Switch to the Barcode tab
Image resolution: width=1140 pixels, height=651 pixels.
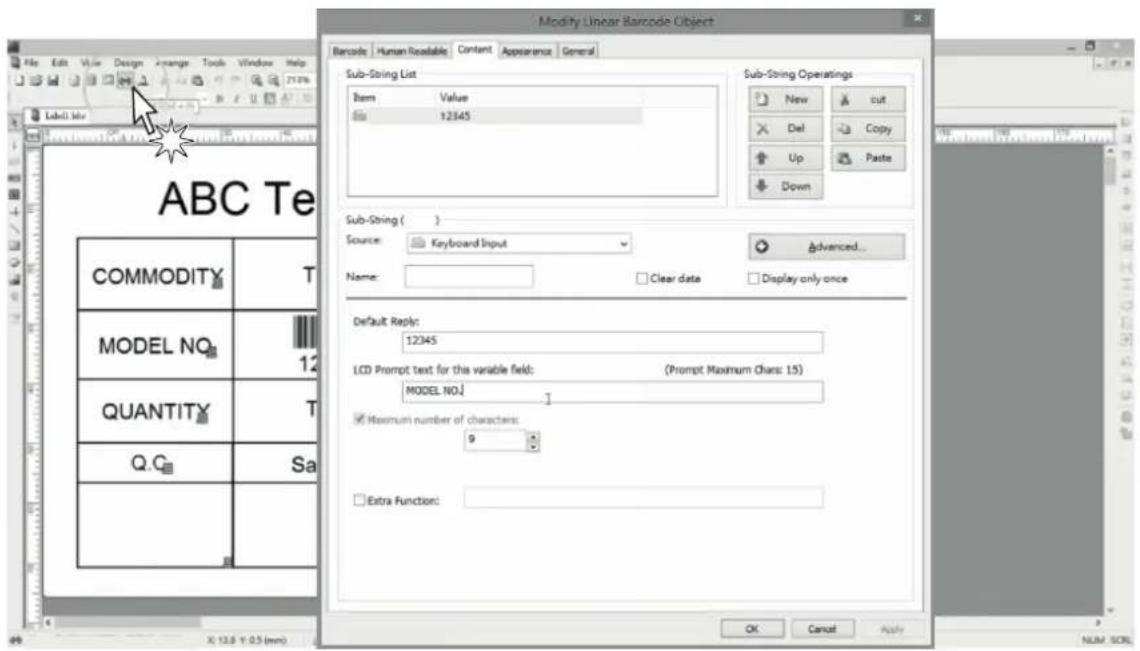[x=350, y=51]
